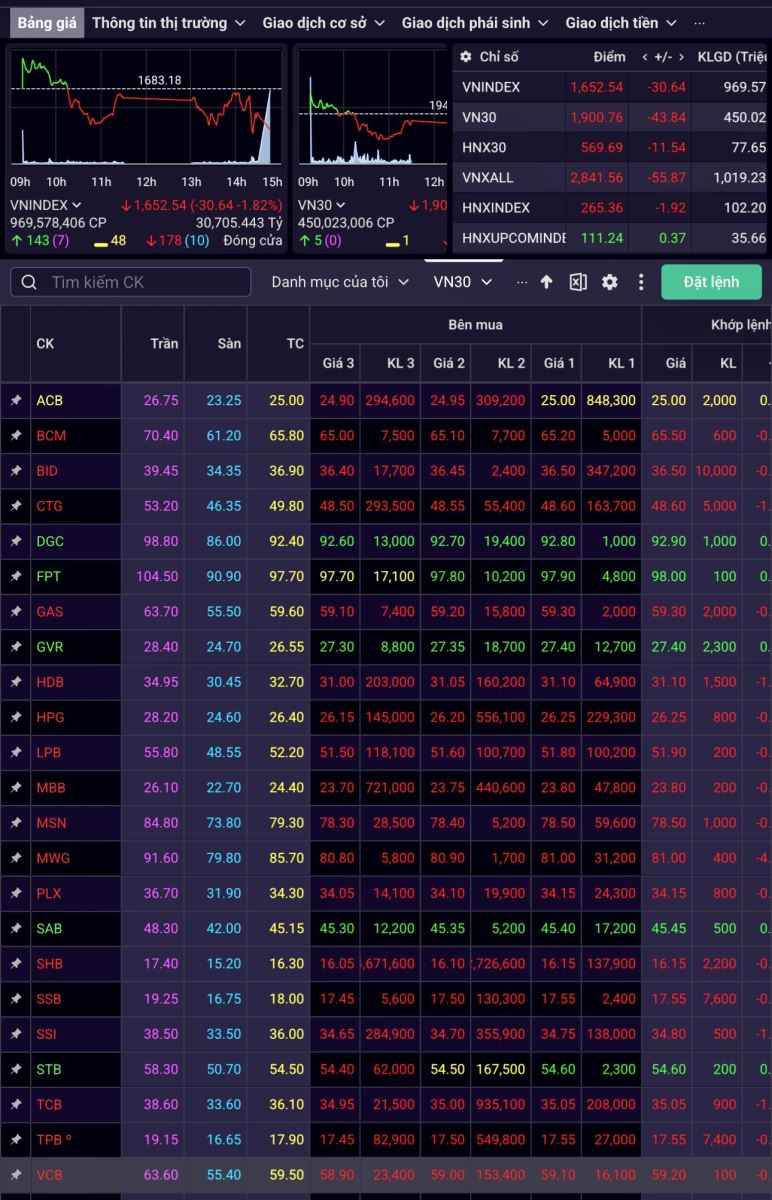Open the HPG stock symbol link
This screenshot has width=772, height=1200.
point(50,717)
